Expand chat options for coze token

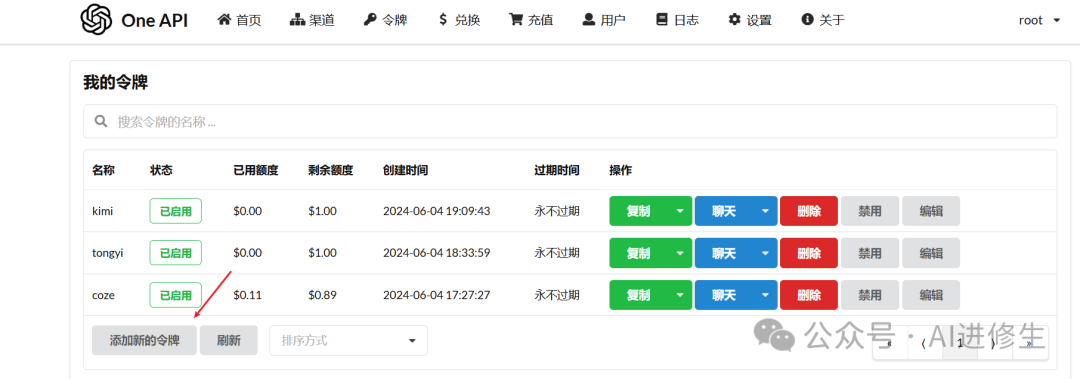click(765, 295)
